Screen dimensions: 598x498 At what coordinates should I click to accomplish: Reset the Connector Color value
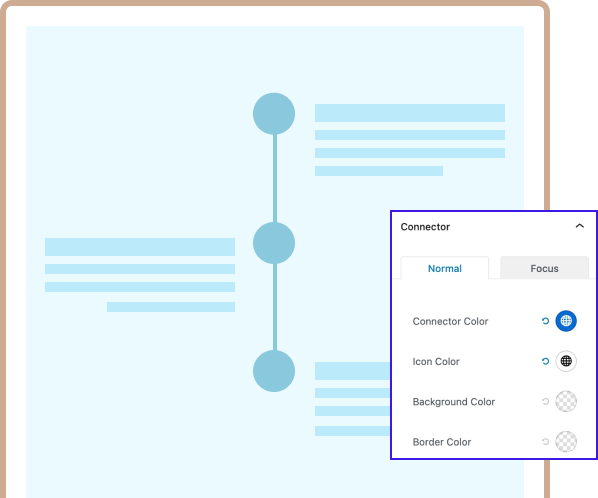[x=545, y=321]
